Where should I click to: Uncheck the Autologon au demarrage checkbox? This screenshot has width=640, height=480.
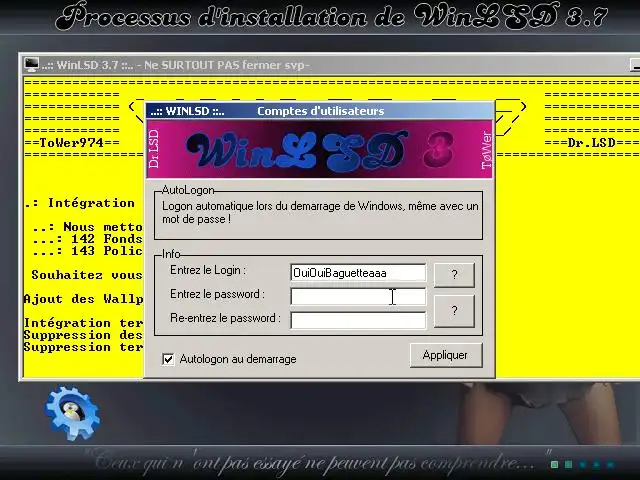(x=168, y=359)
